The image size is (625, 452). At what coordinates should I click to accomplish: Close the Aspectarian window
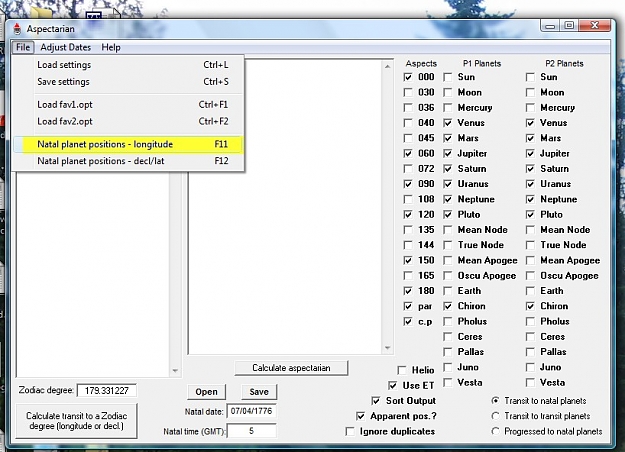pos(595,26)
